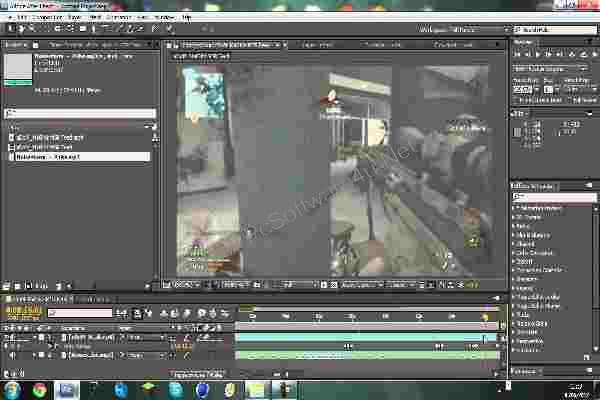Switch to Footage viewer tab
This screenshot has width=600, height=400.
tap(383, 45)
